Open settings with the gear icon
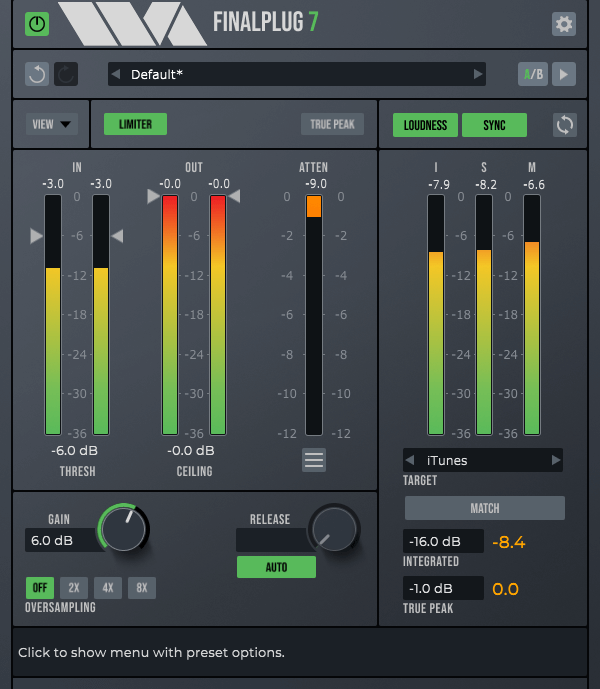 click(x=564, y=24)
